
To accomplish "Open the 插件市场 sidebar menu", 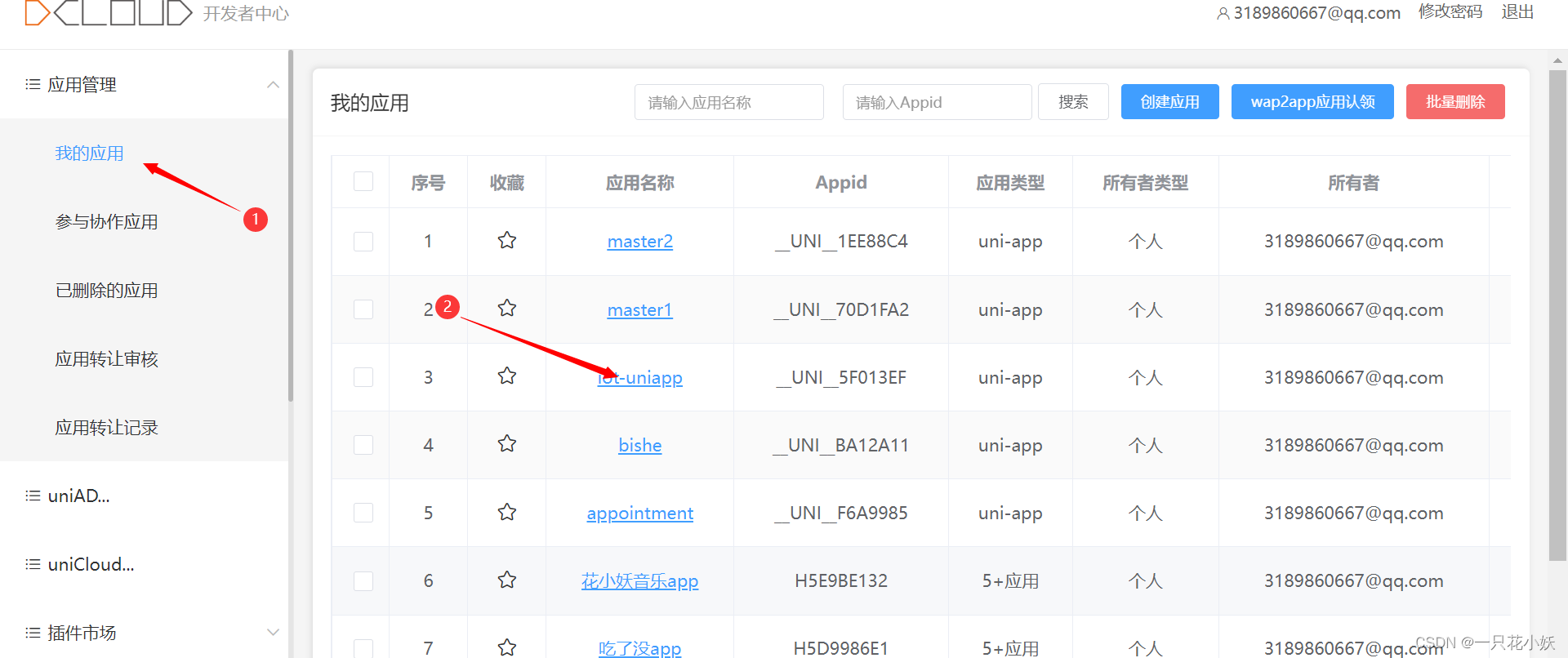I will pos(82,633).
